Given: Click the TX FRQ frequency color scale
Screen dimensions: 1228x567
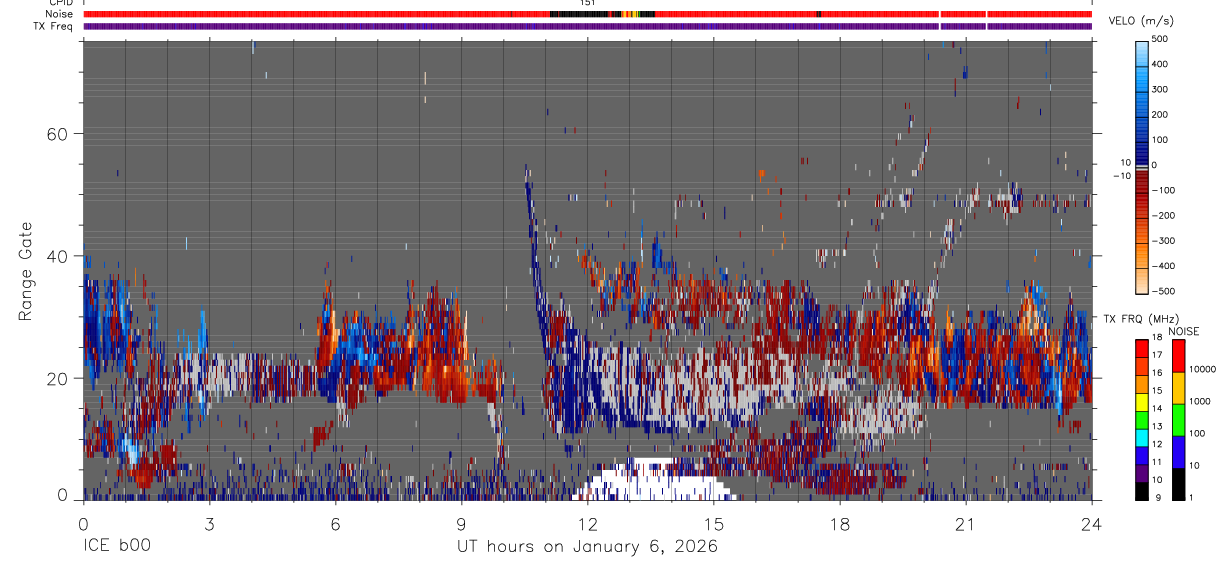Looking at the screenshot, I should click(1142, 419).
